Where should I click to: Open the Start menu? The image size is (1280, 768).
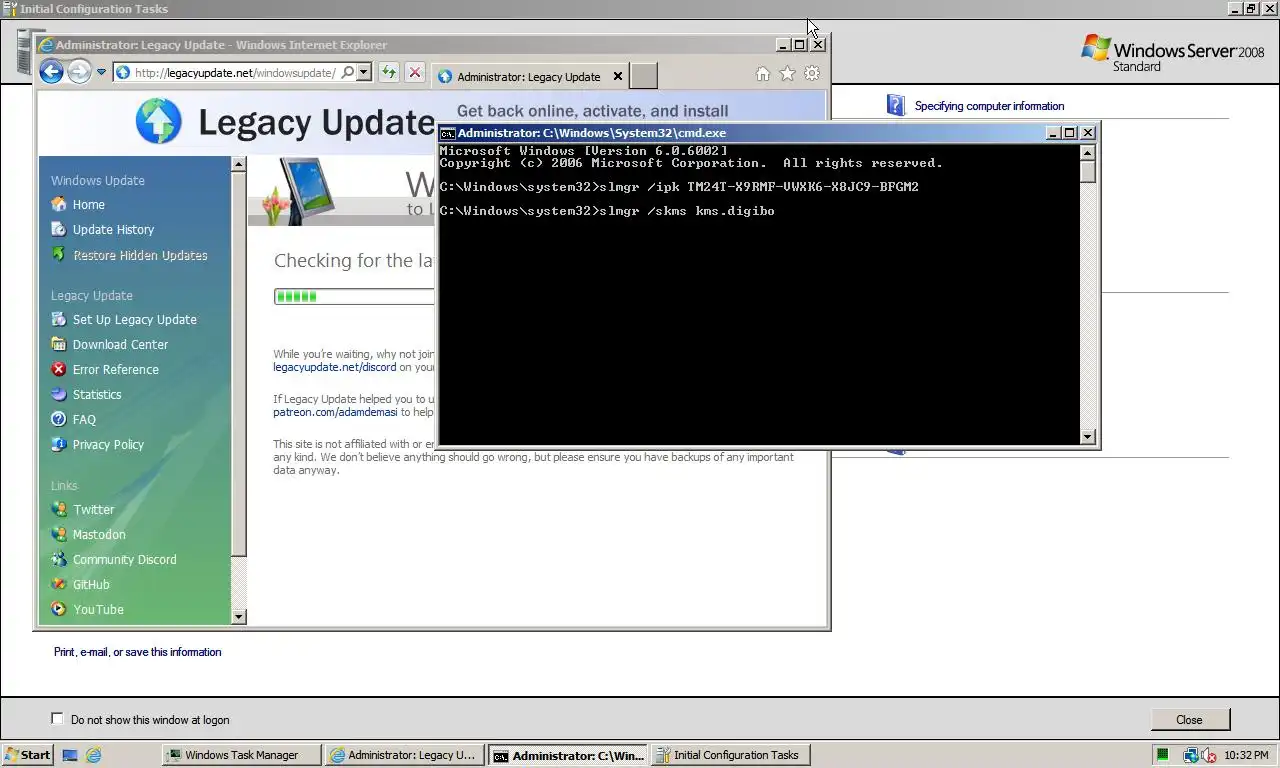[28, 755]
